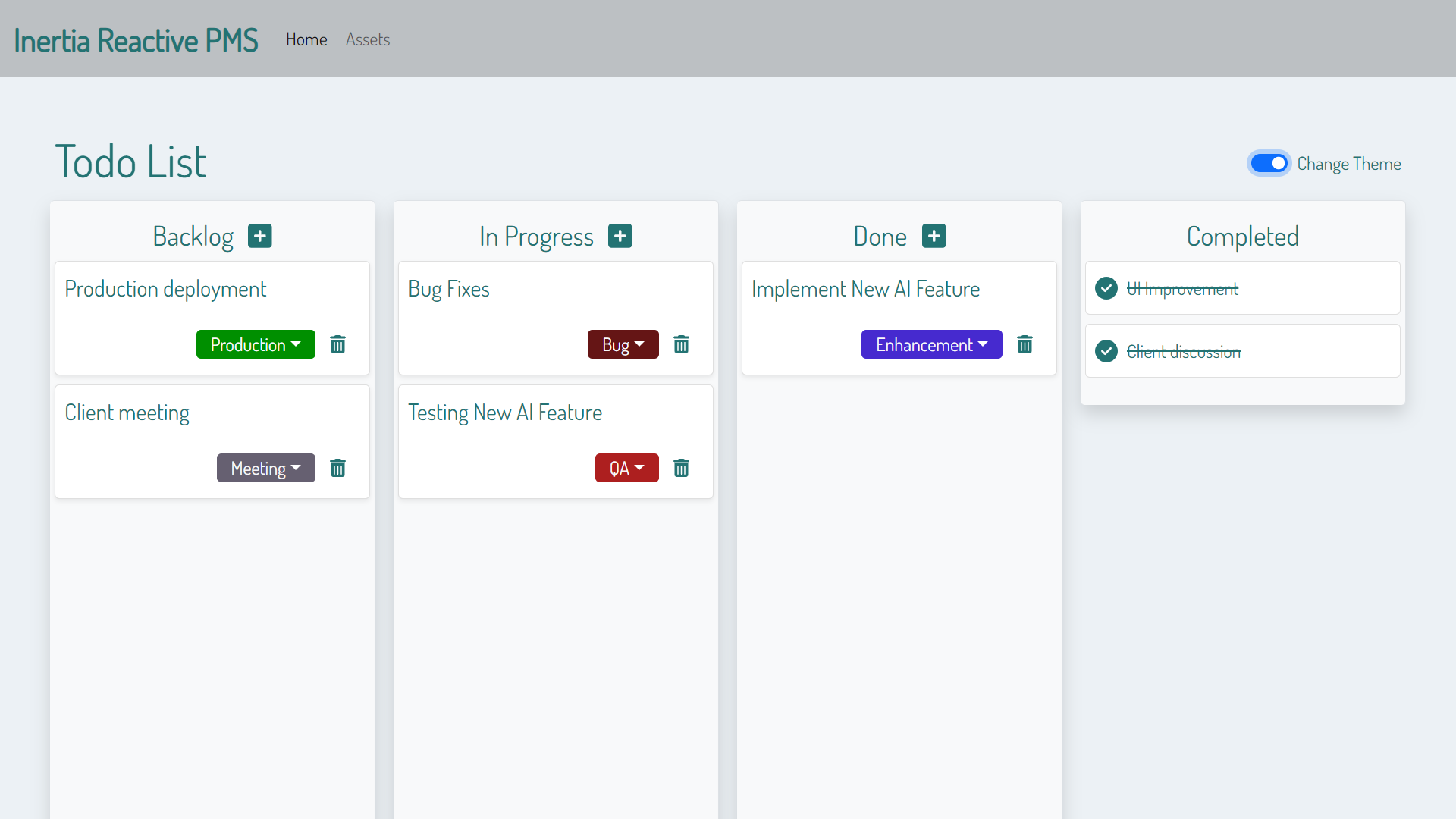
Task: Expand the Bug label dropdown
Action: coord(623,344)
